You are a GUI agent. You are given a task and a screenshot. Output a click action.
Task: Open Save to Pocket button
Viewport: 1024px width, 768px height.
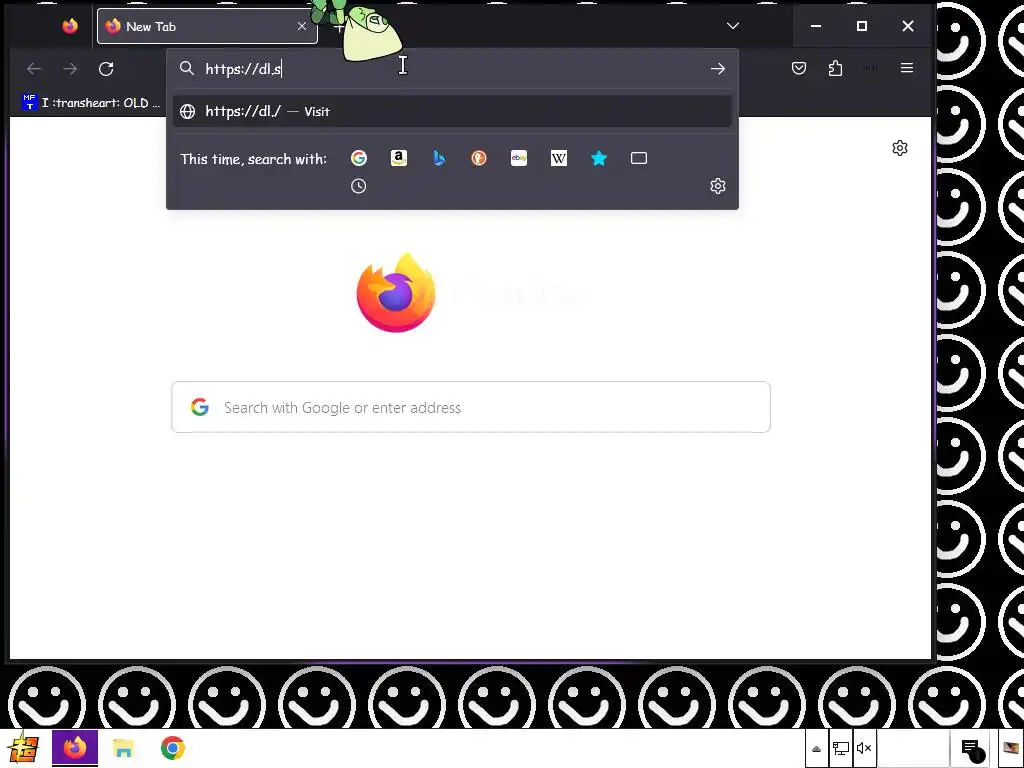click(x=799, y=68)
